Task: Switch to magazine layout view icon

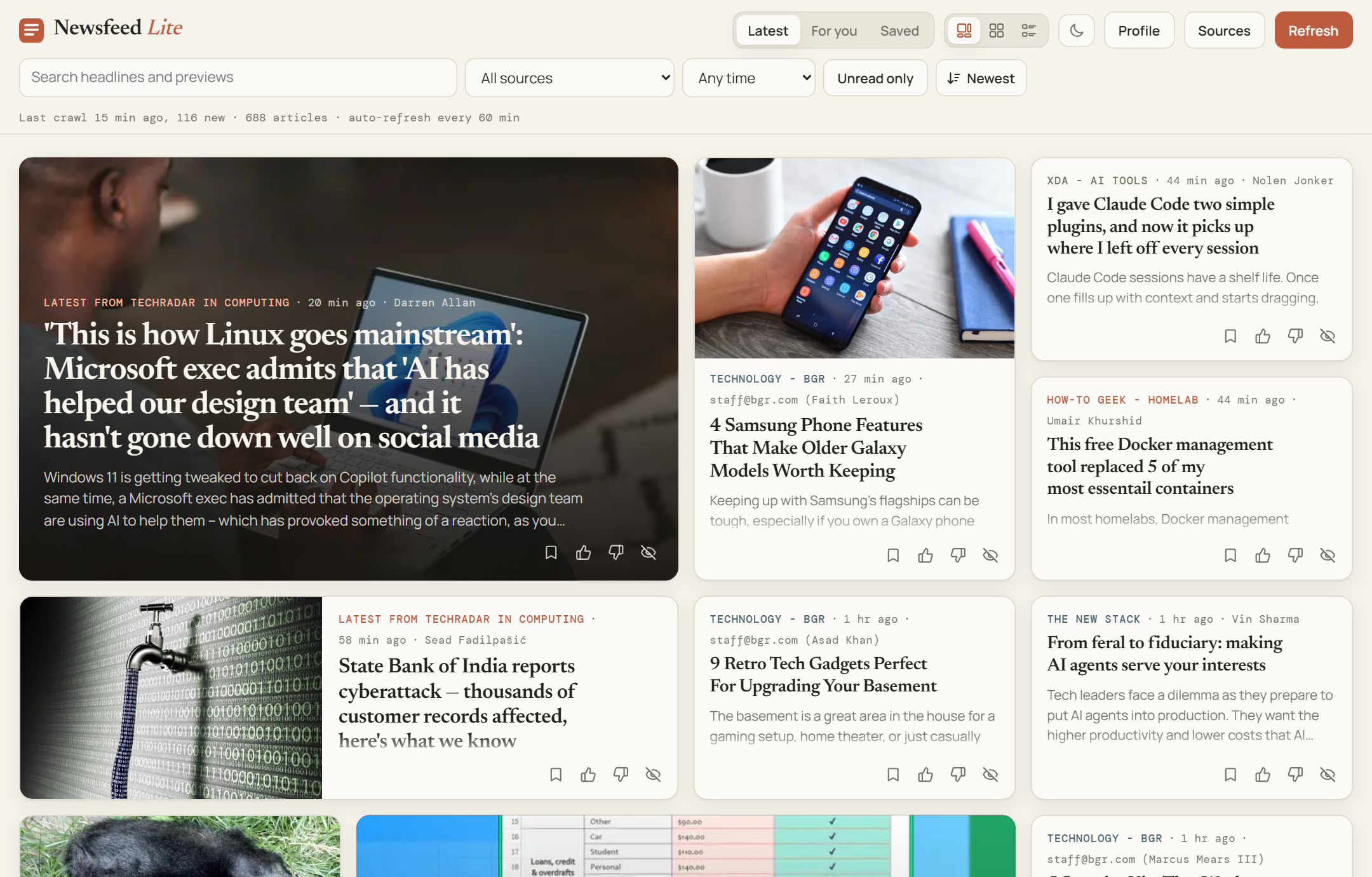Action: coord(964,31)
